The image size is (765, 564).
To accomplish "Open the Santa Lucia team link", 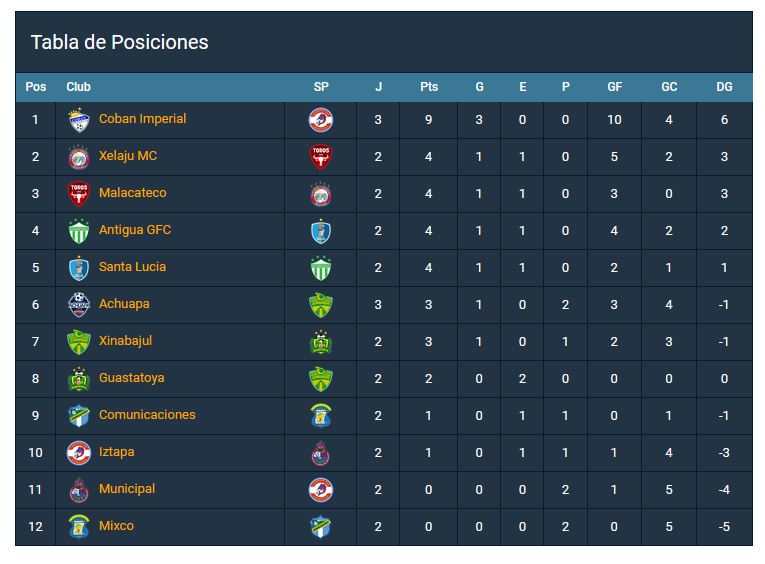I will 132,266.
